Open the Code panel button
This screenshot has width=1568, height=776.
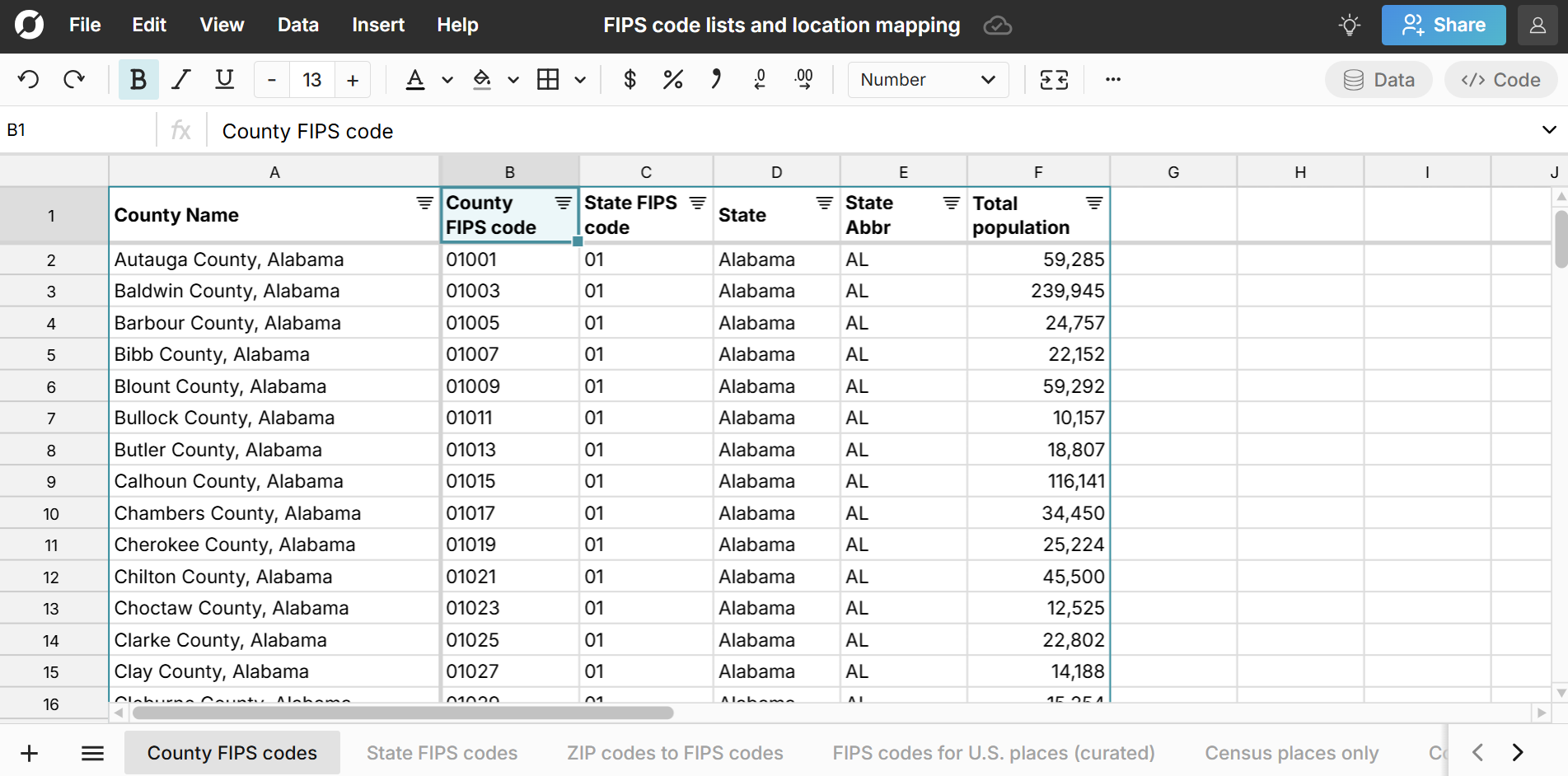[x=1500, y=80]
